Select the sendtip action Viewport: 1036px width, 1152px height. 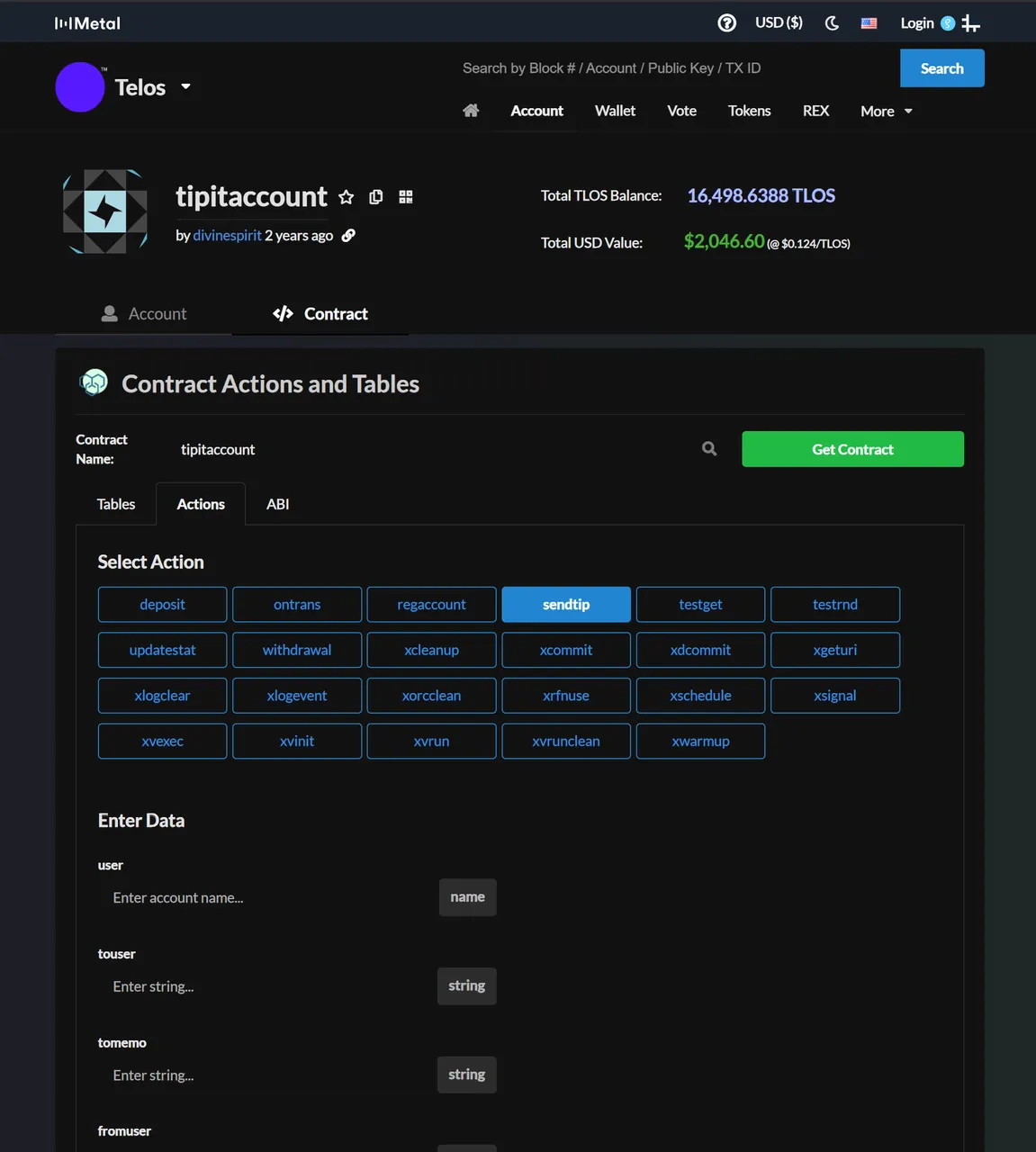(x=566, y=605)
